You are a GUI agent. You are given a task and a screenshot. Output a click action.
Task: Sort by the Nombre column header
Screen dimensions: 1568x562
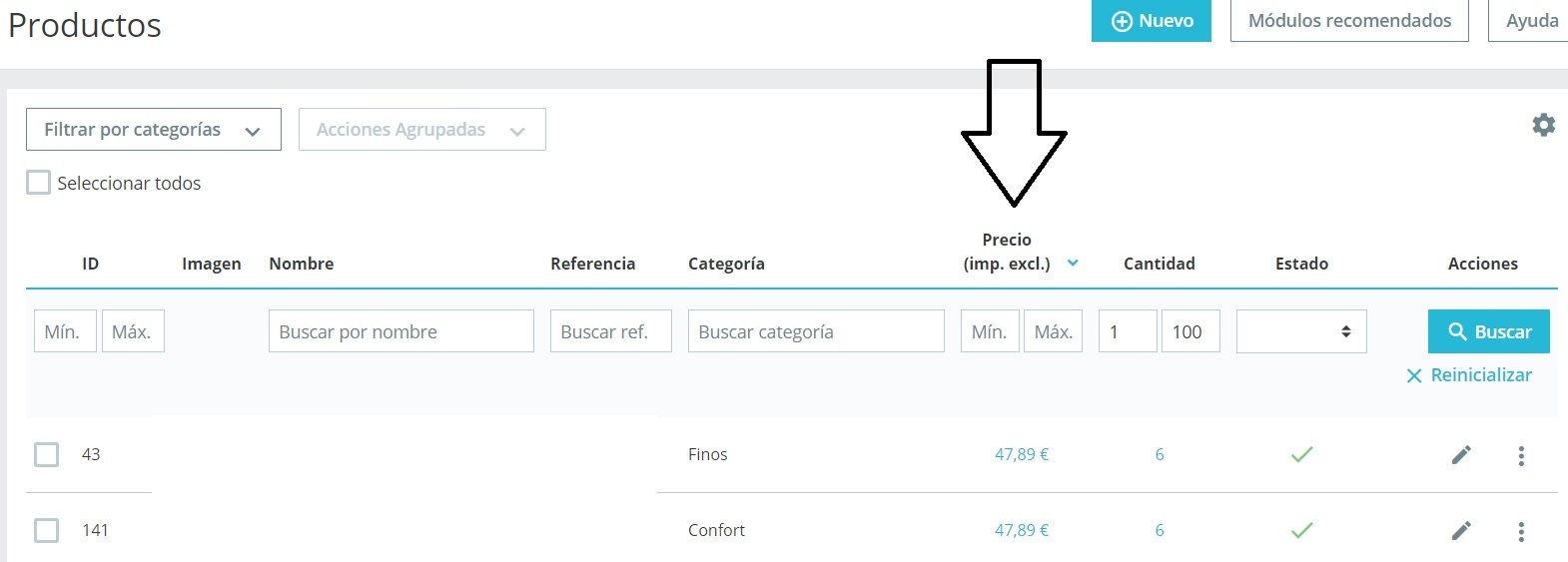(301, 264)
